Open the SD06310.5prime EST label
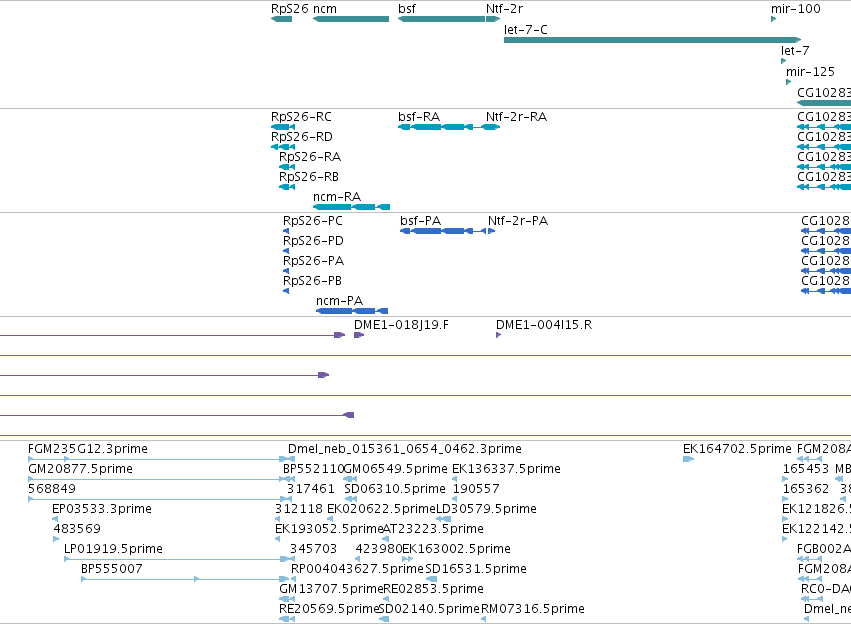Viewport: 851px width, 624px height. [395, 489]
